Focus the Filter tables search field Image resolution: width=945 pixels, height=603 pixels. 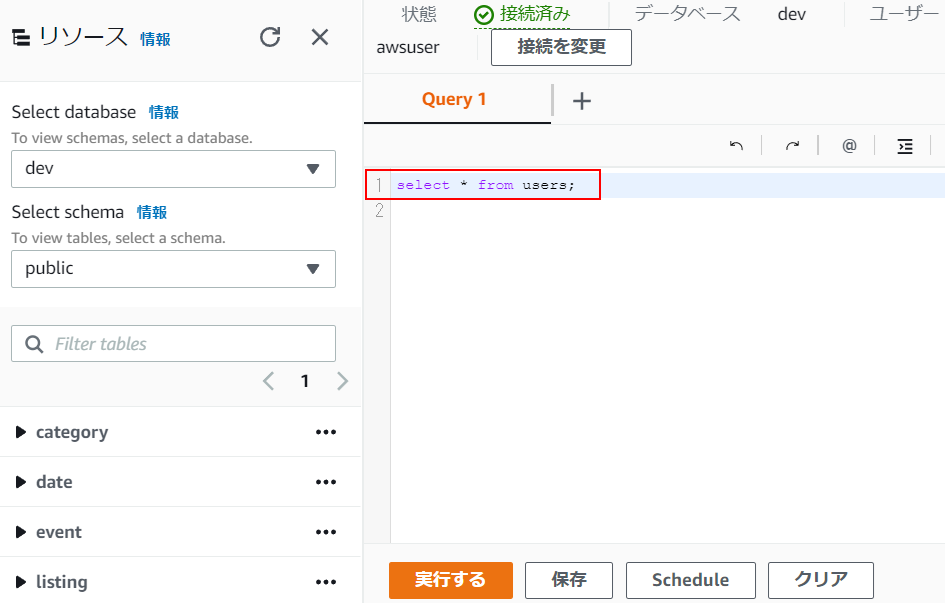tap(174, 343)
